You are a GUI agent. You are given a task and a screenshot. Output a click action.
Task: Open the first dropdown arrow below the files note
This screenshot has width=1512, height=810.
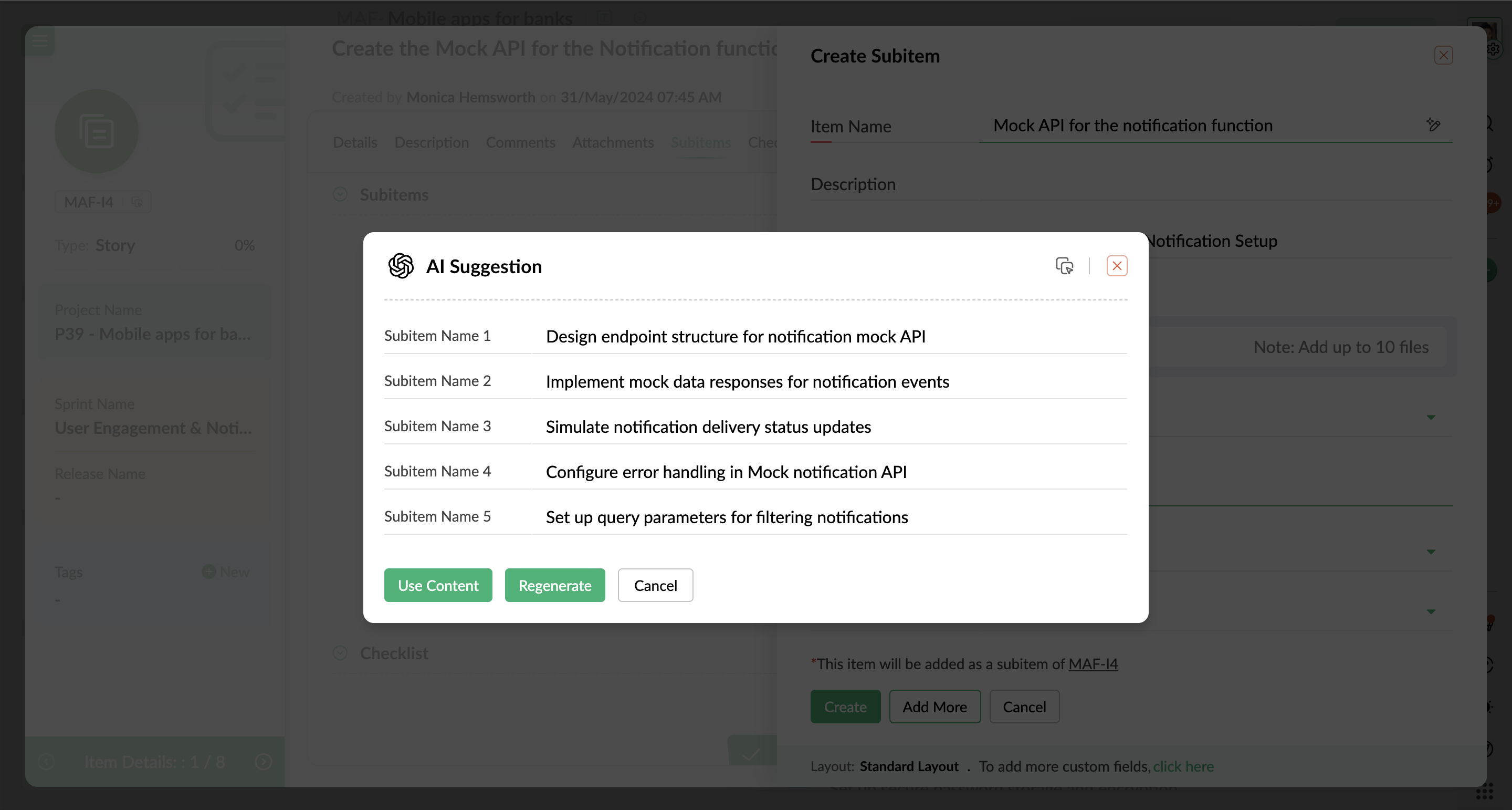(x=1431, y=417)
